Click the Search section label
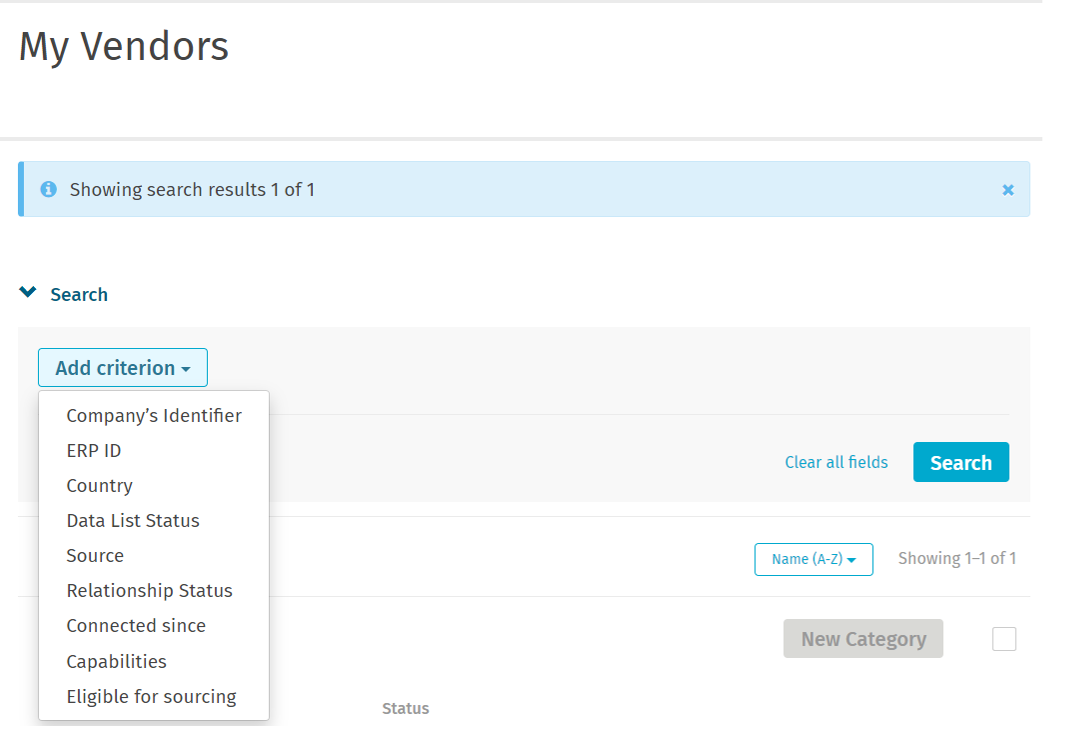This screenshot has height=731, width=1066. click(79, 295)
